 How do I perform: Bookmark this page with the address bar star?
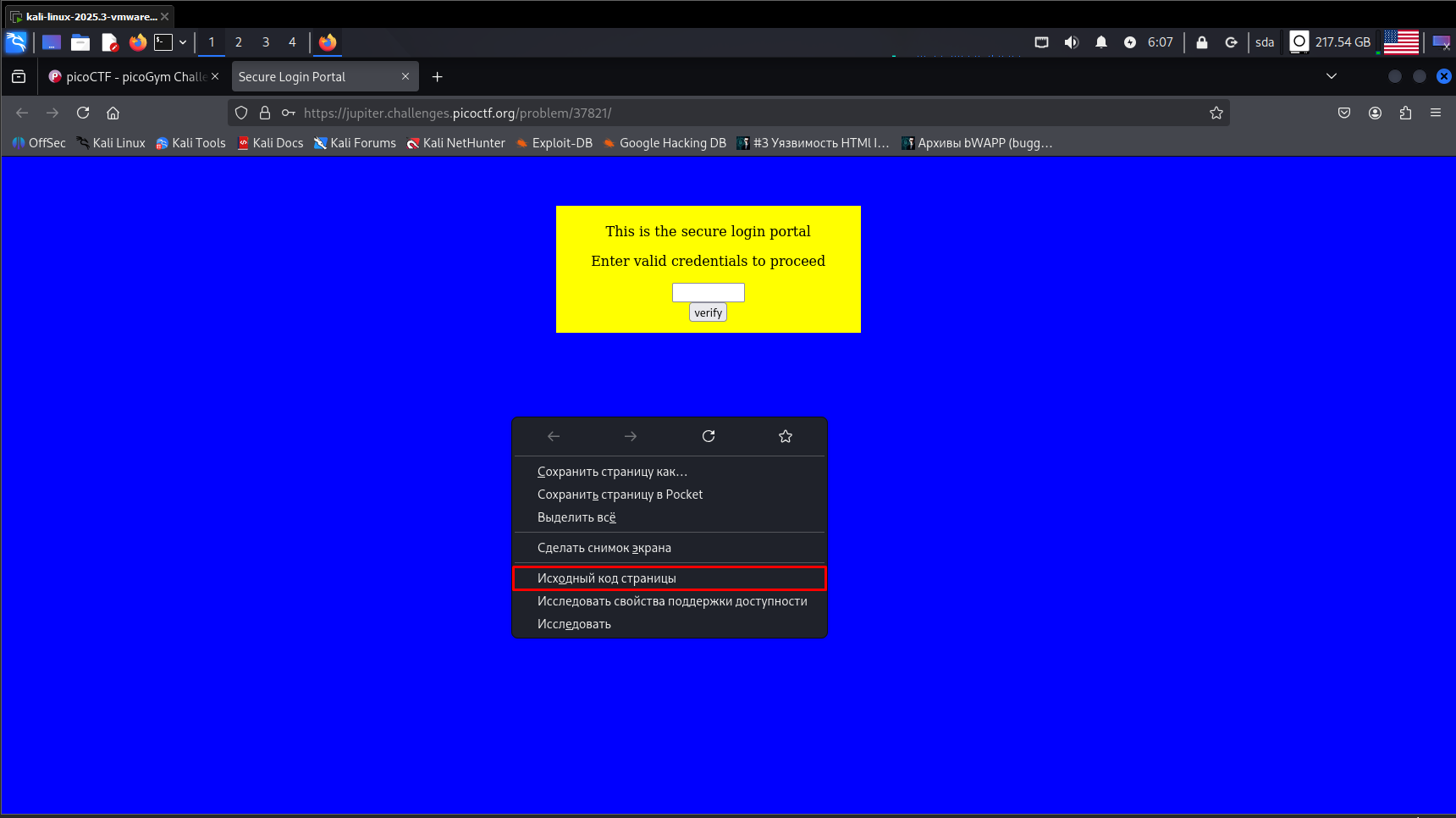click(1216, 113)
